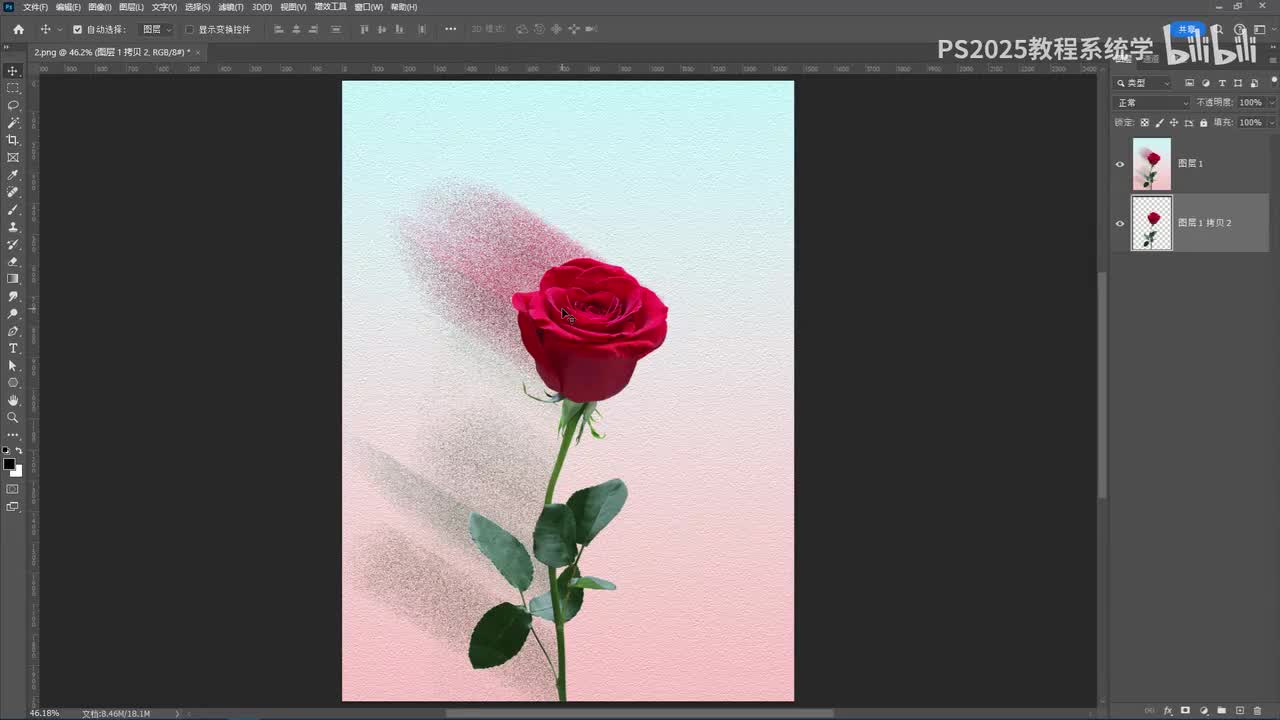Open the 文件(F) menu
Viewport: 1280px width, 720px height.
point(35,7)
